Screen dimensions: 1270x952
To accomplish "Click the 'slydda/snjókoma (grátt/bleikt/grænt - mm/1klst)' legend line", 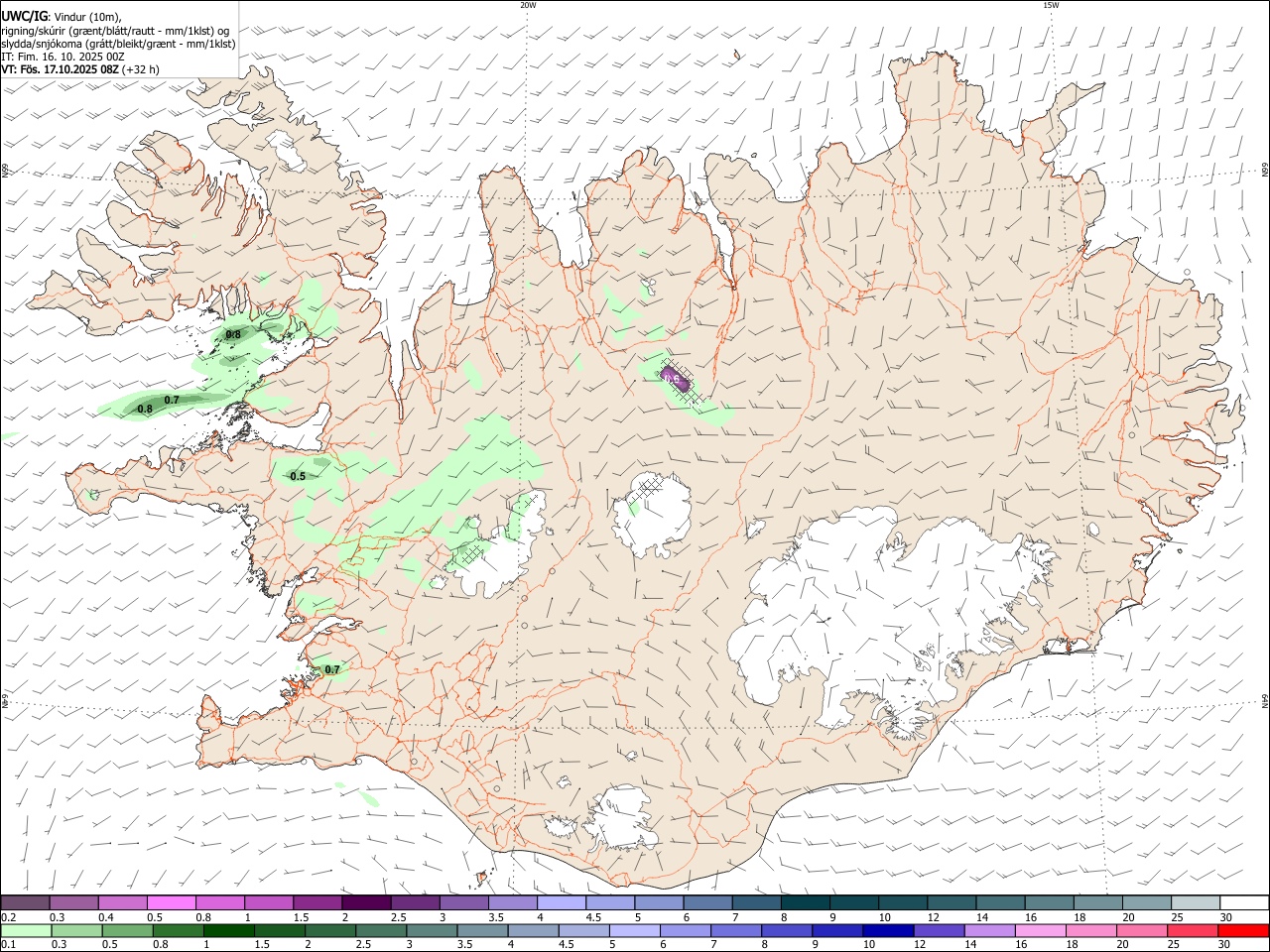I will pyautogui.click(x=118, y=44).
